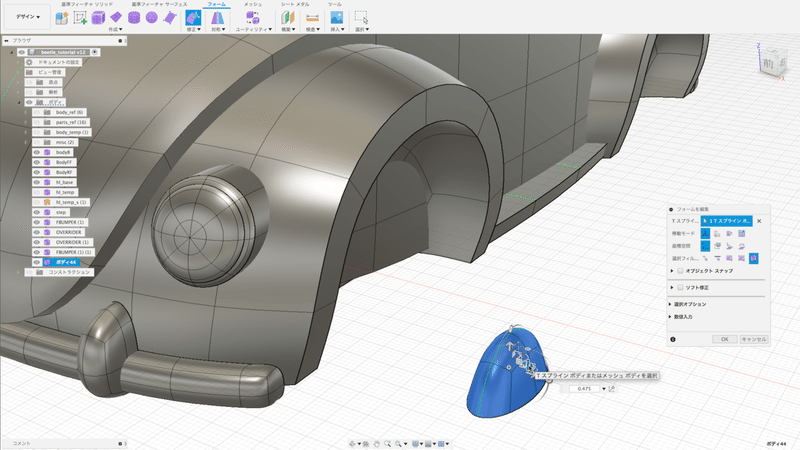This screenshot has width=800, height=450.
Task: Click the ドキュメントの設定 gear icon
Action: (29, 62)
